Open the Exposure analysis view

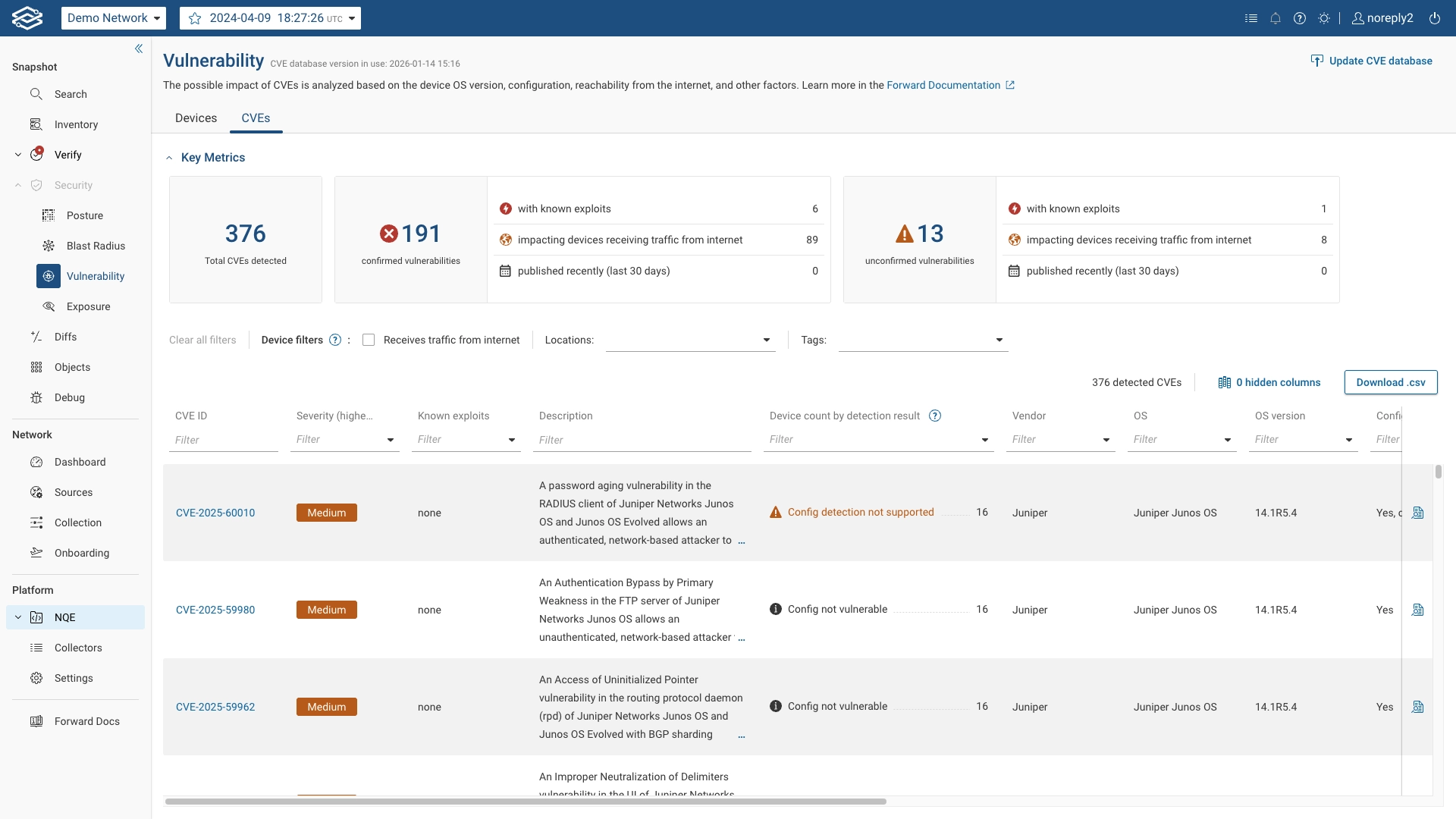click(89, 306)
